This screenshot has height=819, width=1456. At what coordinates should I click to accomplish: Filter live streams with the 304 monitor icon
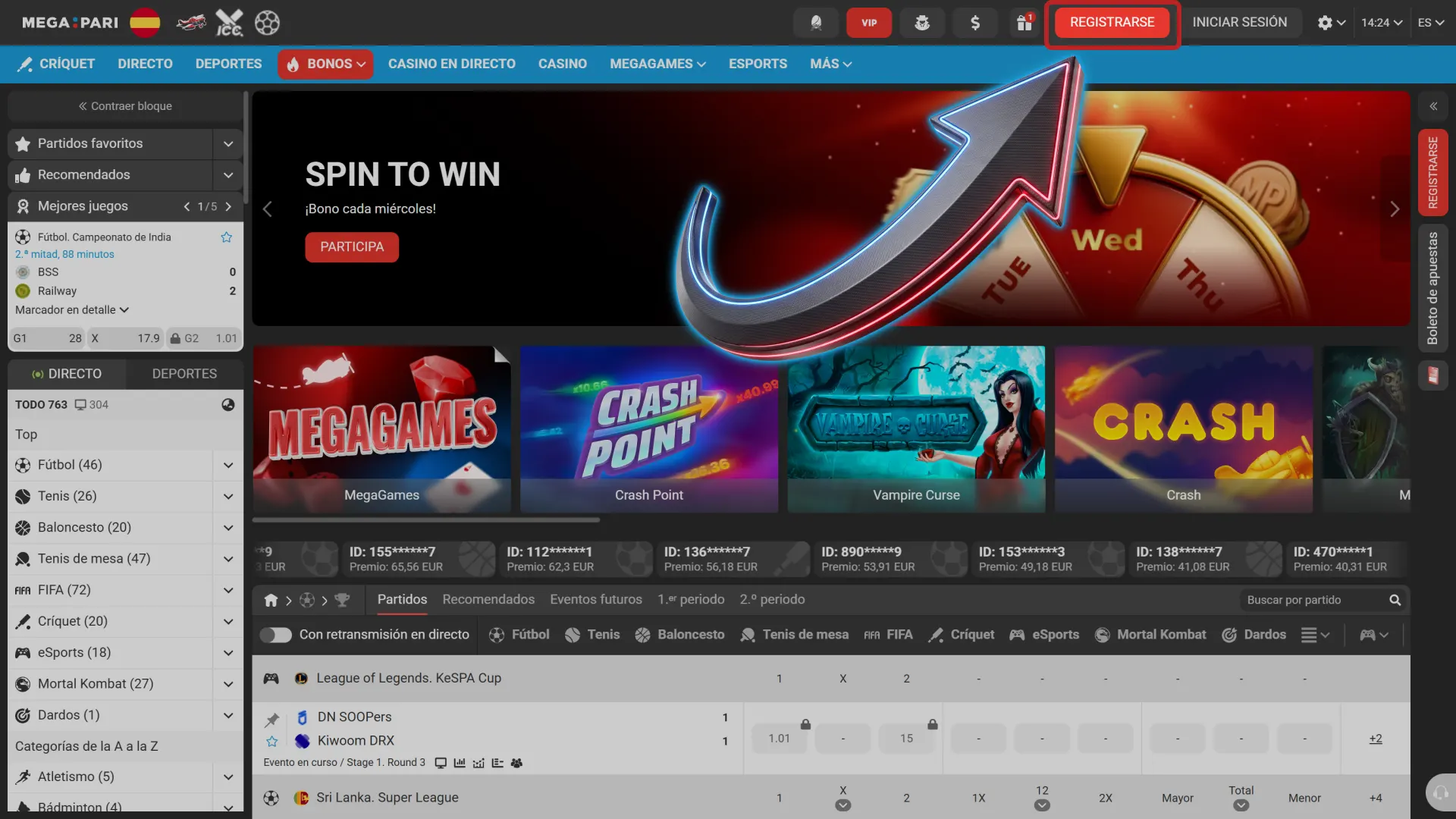coord(91,405)
